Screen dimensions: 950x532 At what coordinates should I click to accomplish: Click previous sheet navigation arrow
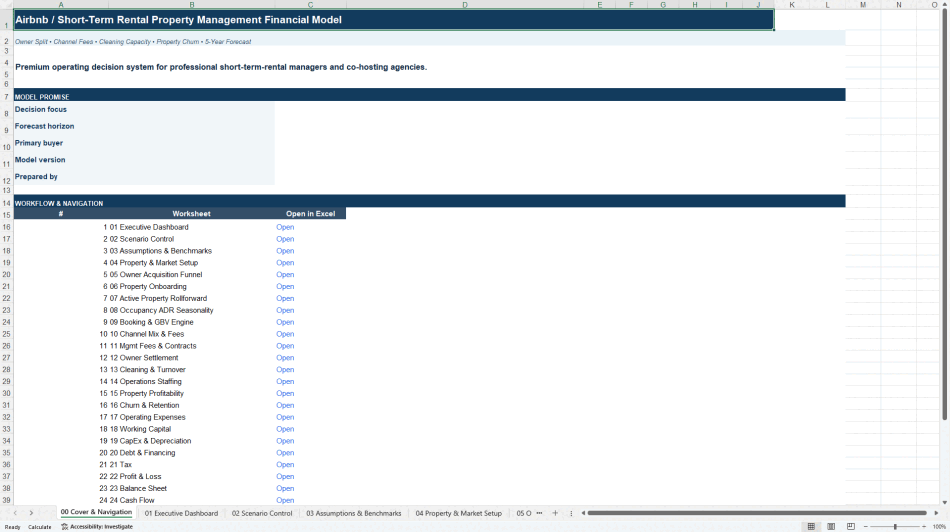point(15,513)
